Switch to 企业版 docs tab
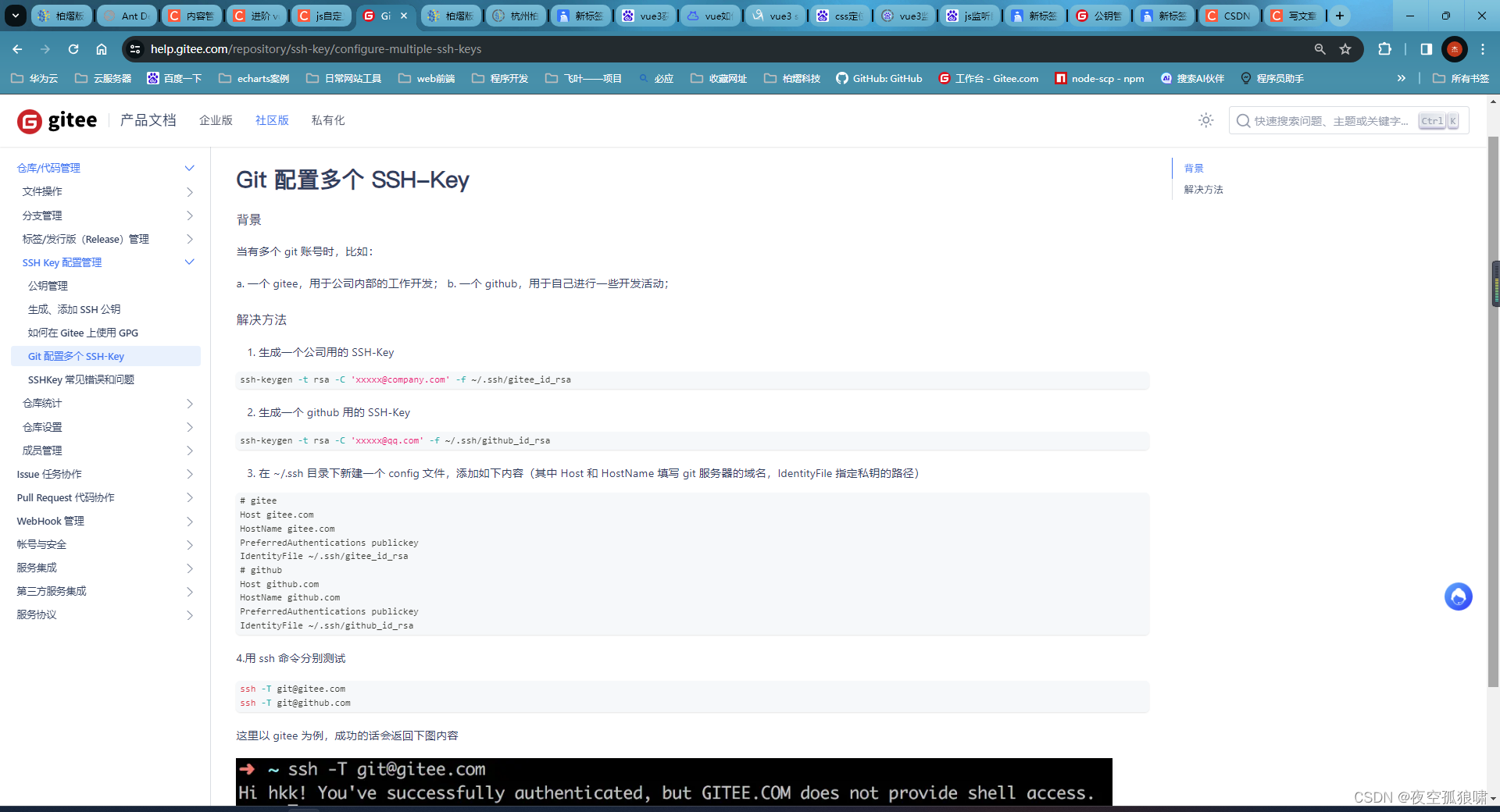The height and width of the screenshot is (812, 1500). 216,120
